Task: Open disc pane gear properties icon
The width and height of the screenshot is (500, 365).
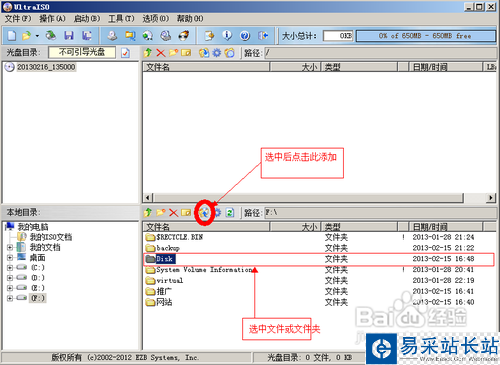Action: click(x=217, y=53)
